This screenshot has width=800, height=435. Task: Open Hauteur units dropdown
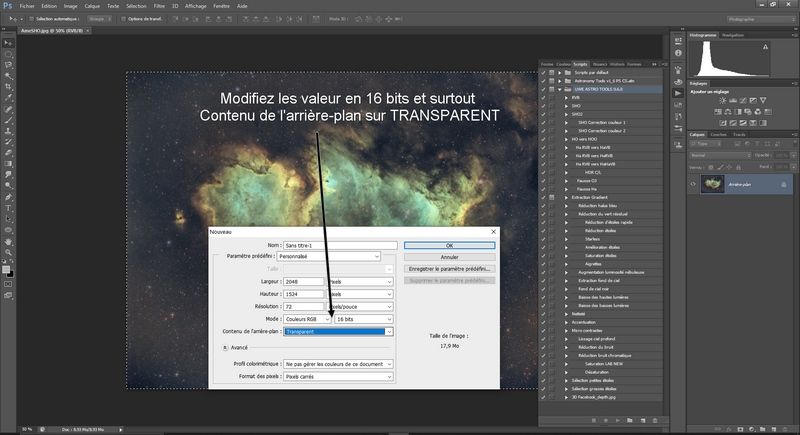360,294
